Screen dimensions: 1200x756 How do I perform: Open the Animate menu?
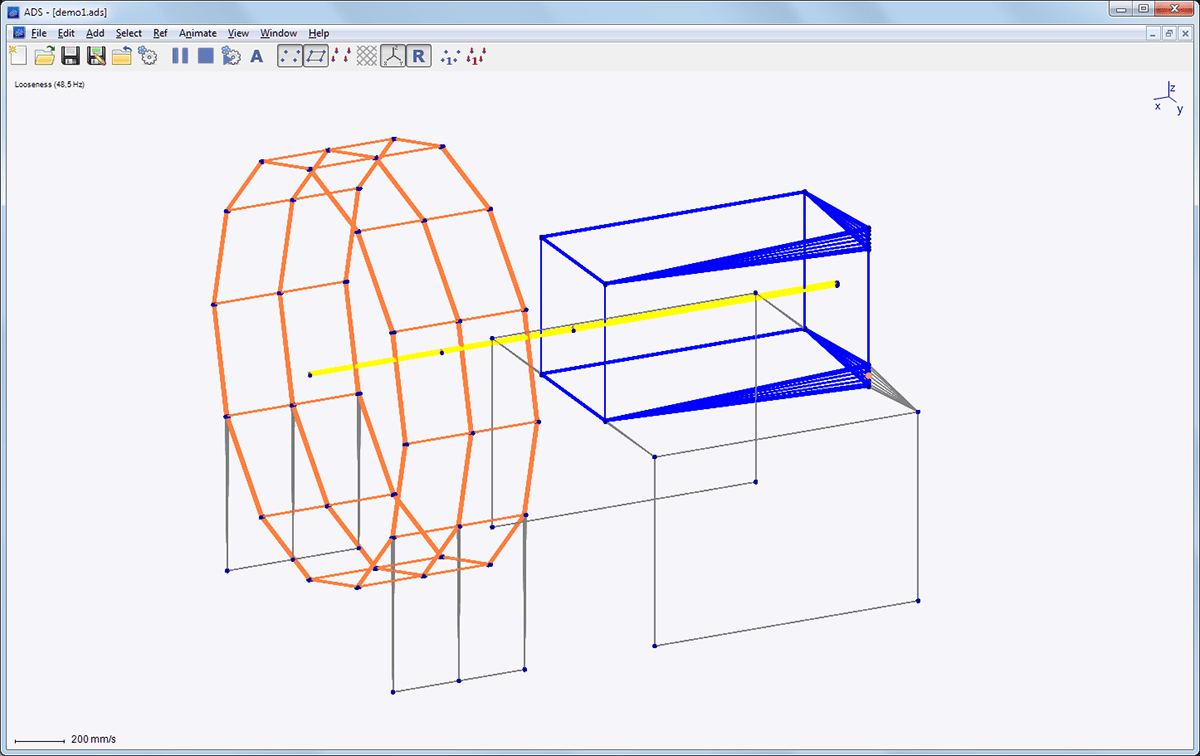(x=197, y=33)
